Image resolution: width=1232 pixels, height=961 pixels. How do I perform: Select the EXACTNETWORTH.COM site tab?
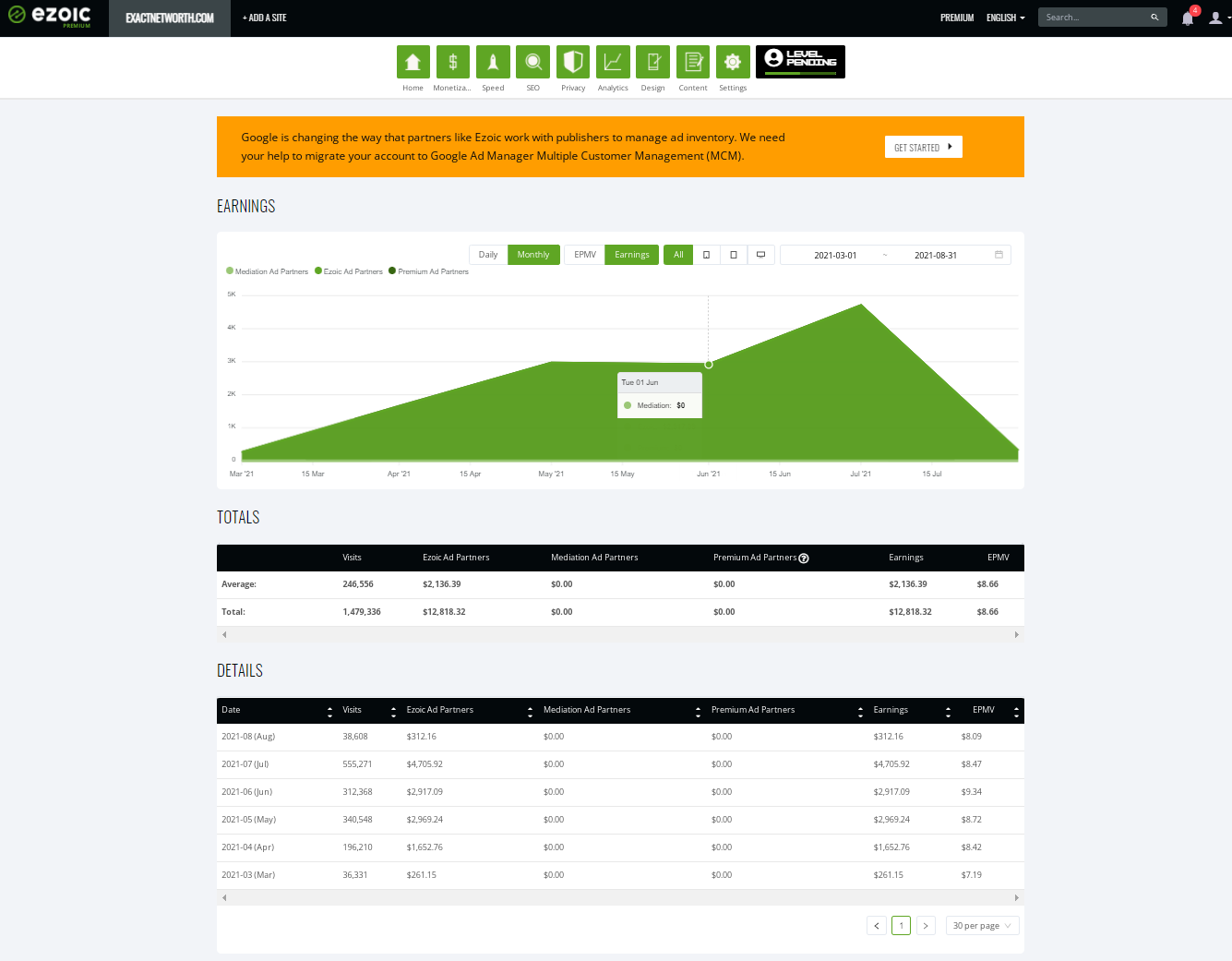170,18
